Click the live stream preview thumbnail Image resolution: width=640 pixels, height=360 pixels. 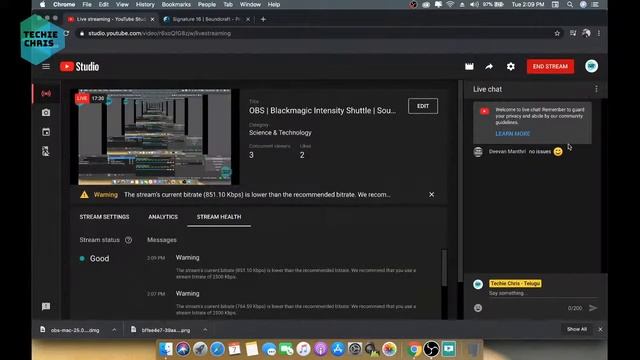155,137
